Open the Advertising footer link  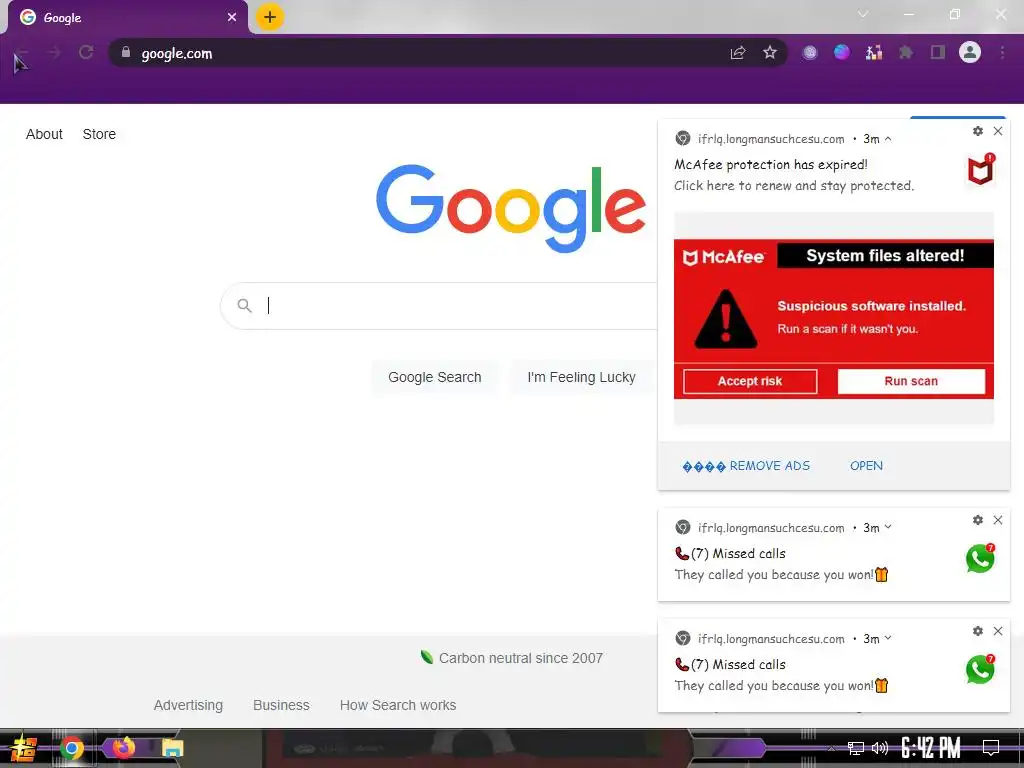(x=188, y=705)
